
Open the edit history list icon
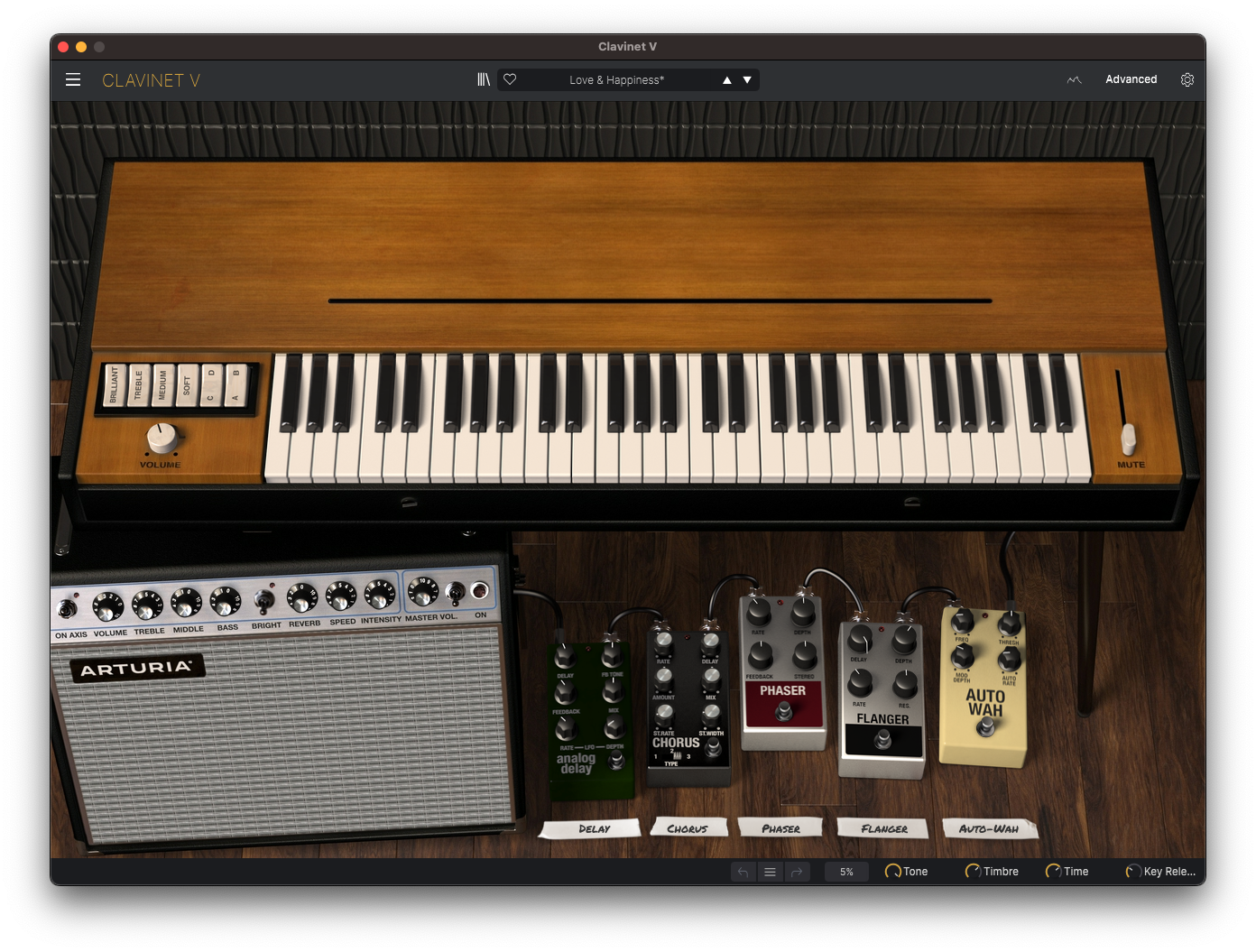pos(770,872)
